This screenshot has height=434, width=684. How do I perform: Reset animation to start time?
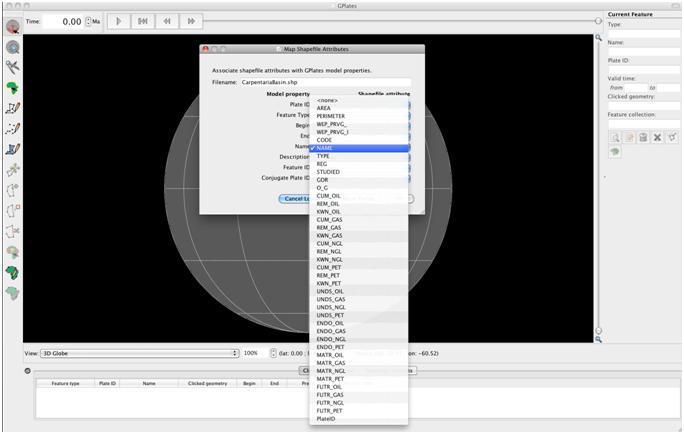click(x=143, y=21)
